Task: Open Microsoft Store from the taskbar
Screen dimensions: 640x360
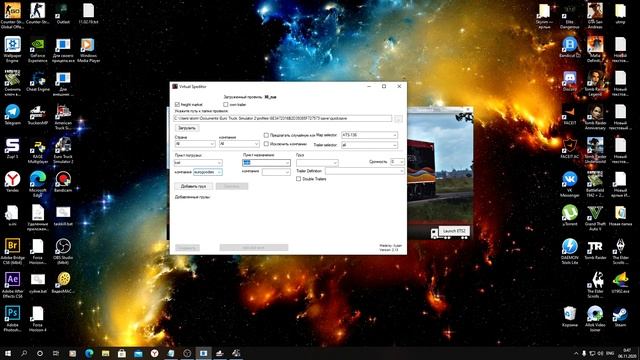Action: (122, 353)
